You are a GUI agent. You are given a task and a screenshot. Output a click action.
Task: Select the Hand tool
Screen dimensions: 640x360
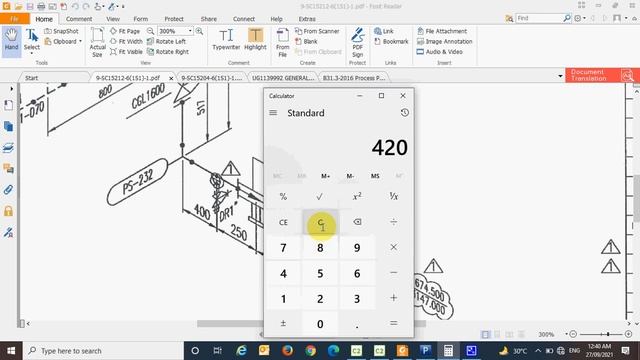pyautogui.click(x=11, y=42)
